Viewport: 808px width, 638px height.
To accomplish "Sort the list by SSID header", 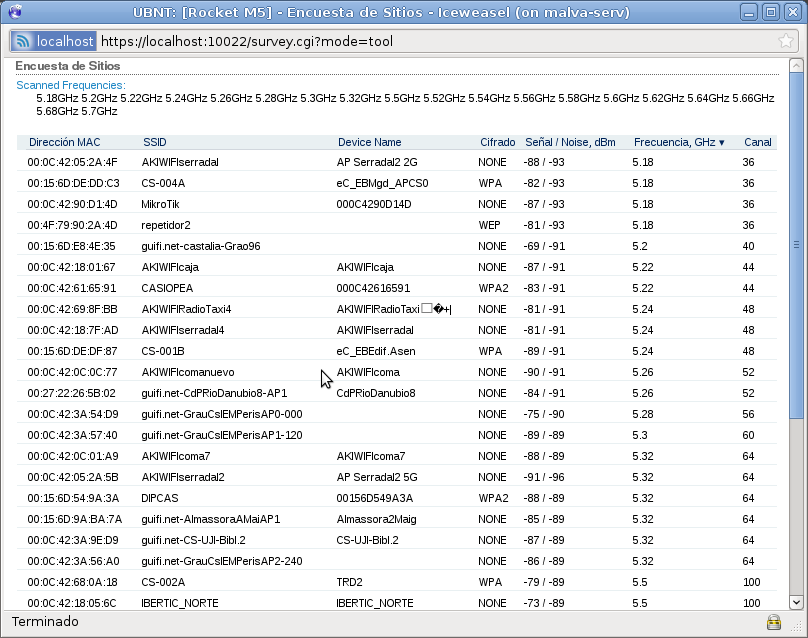I will tap(155, 142).
